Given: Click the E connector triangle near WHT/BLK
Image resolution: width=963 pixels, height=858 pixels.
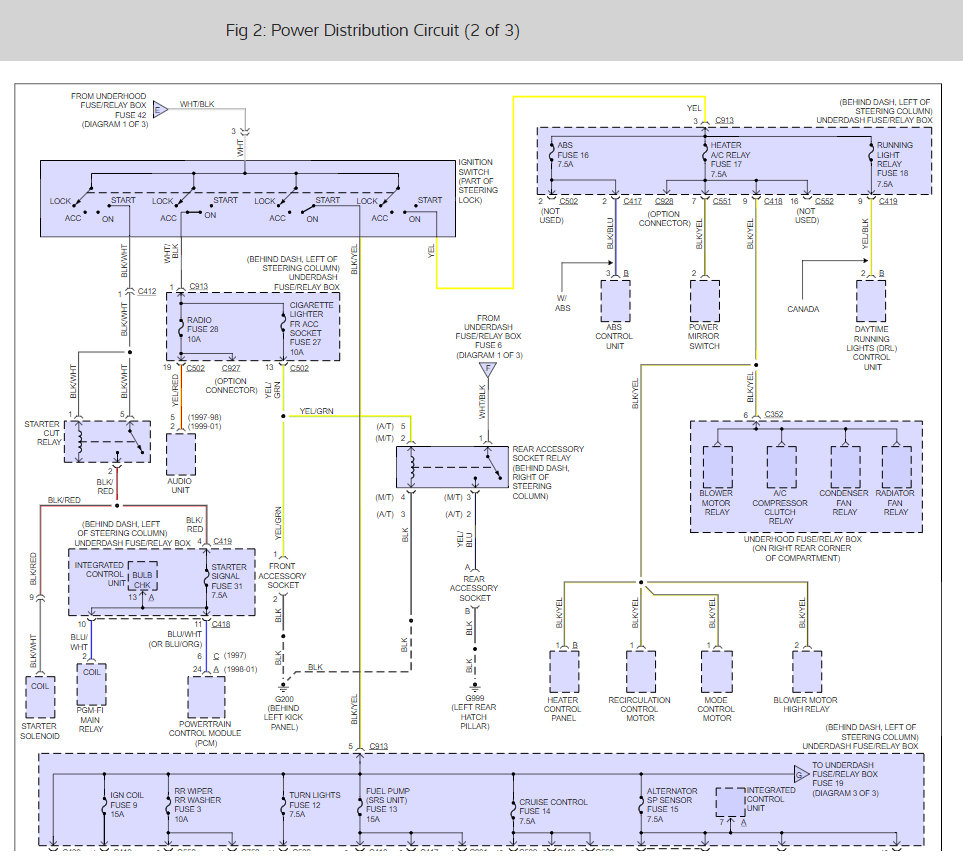Looking at the screenshot, I should pyautogui.click(x=160, y=110).
